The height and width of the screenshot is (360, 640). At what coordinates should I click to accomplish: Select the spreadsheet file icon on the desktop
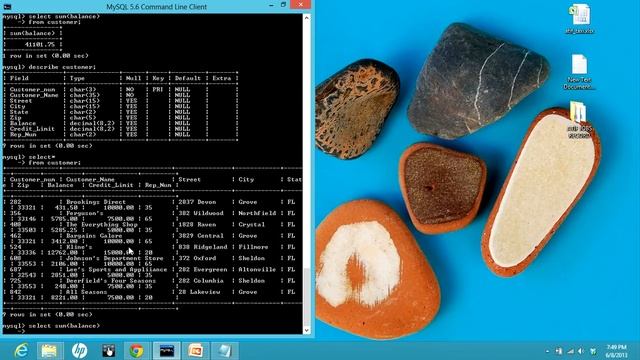(580, 19)
